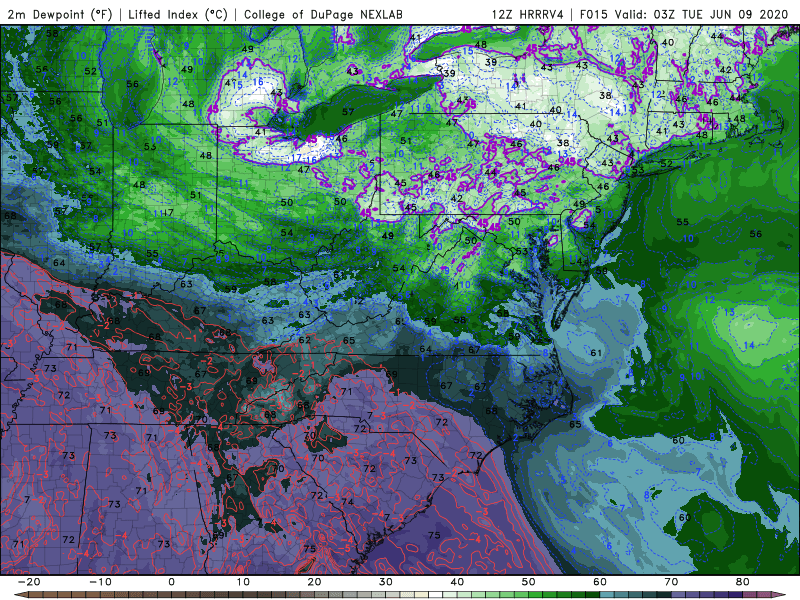Click the -10 label on the color scale
Image resolution: width=800 pixels, height=600 pixels.
click(100, 582)
